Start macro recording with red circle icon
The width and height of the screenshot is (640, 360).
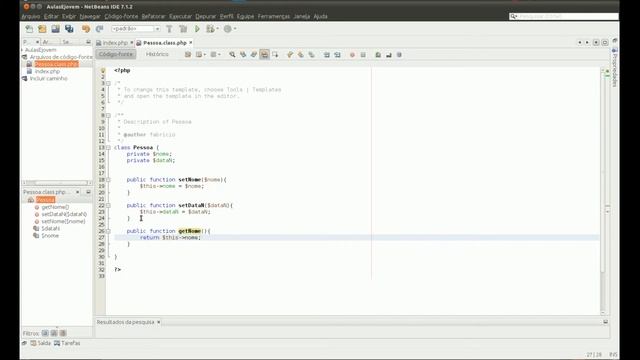click(x=352, y=55)
